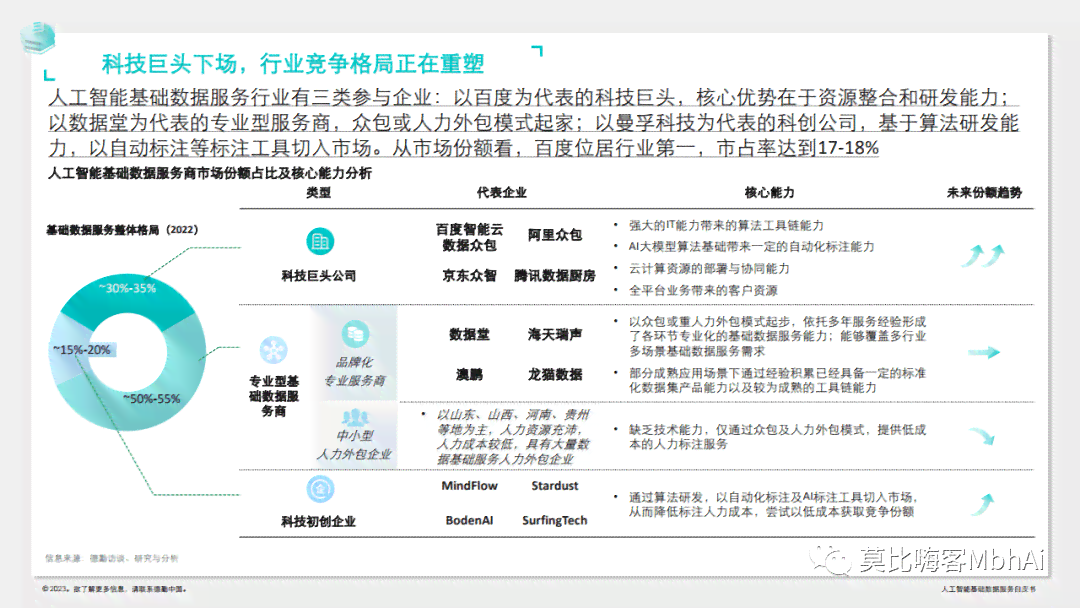Click the 腾讯数据厨房 company name
The image size is (1080, 608).
coord(554,275)
